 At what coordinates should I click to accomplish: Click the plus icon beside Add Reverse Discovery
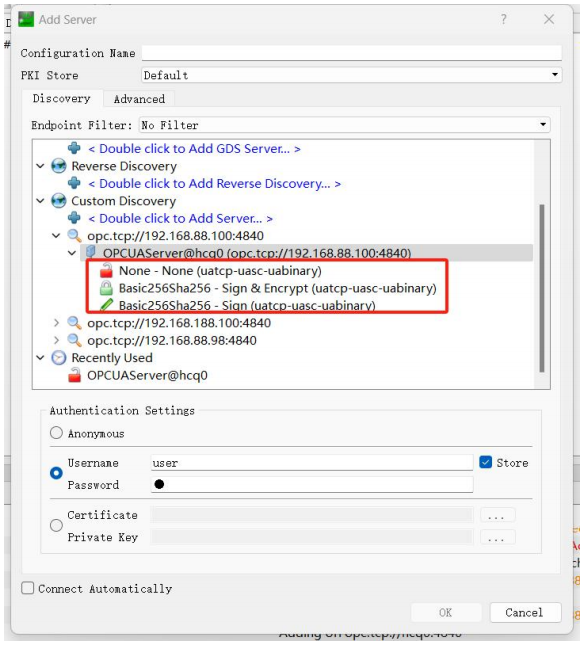pyautogui.click(x=74, y=183)
